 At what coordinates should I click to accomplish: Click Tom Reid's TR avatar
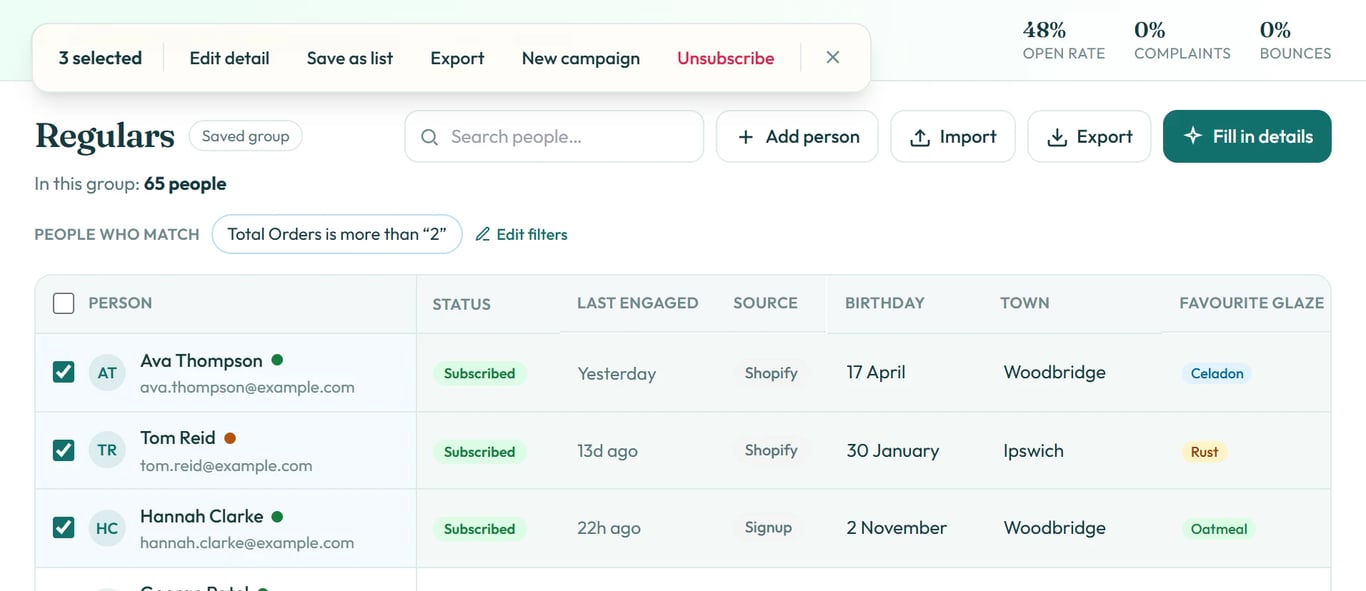(x=107, y=450)
